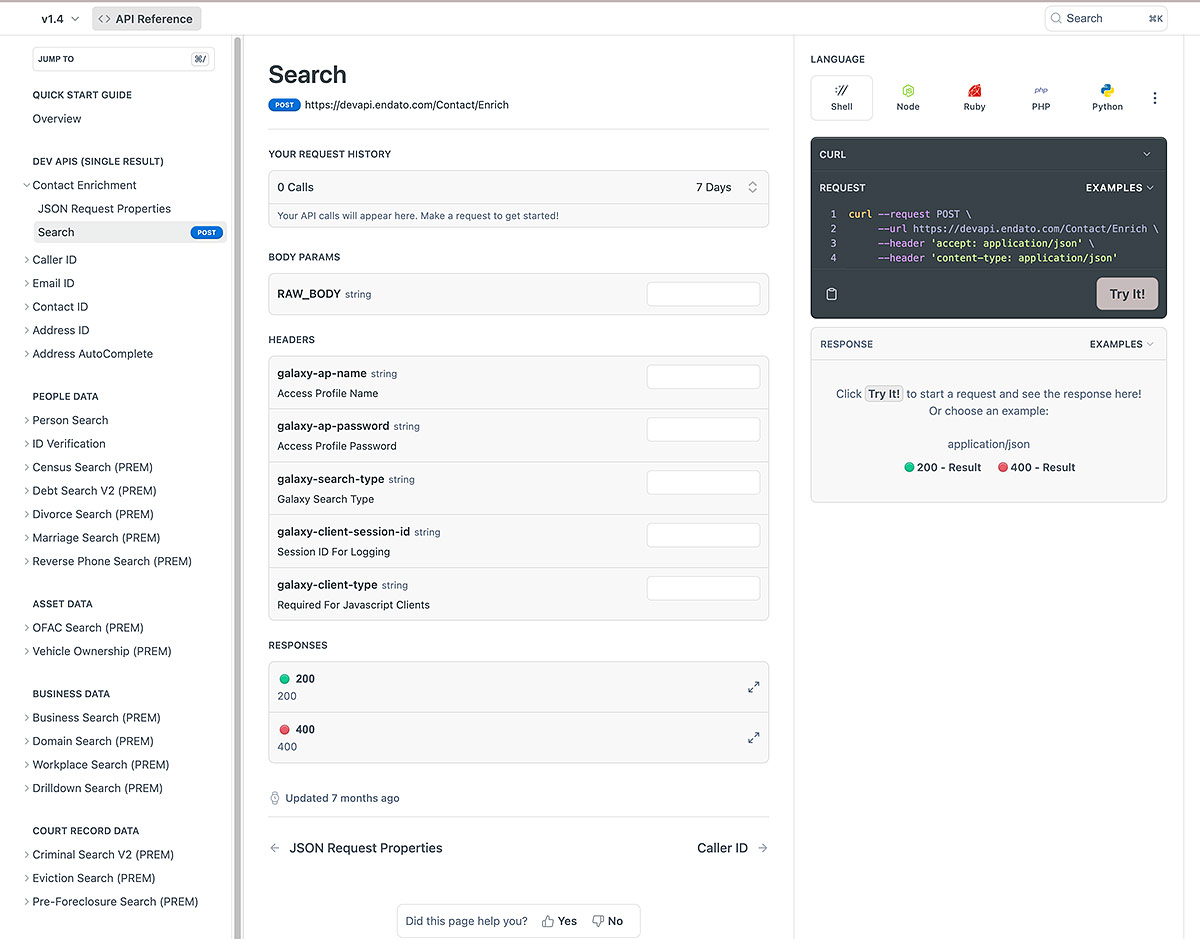Open Vehicle Ownership (PREM) in sidebar

coord(102,651)
